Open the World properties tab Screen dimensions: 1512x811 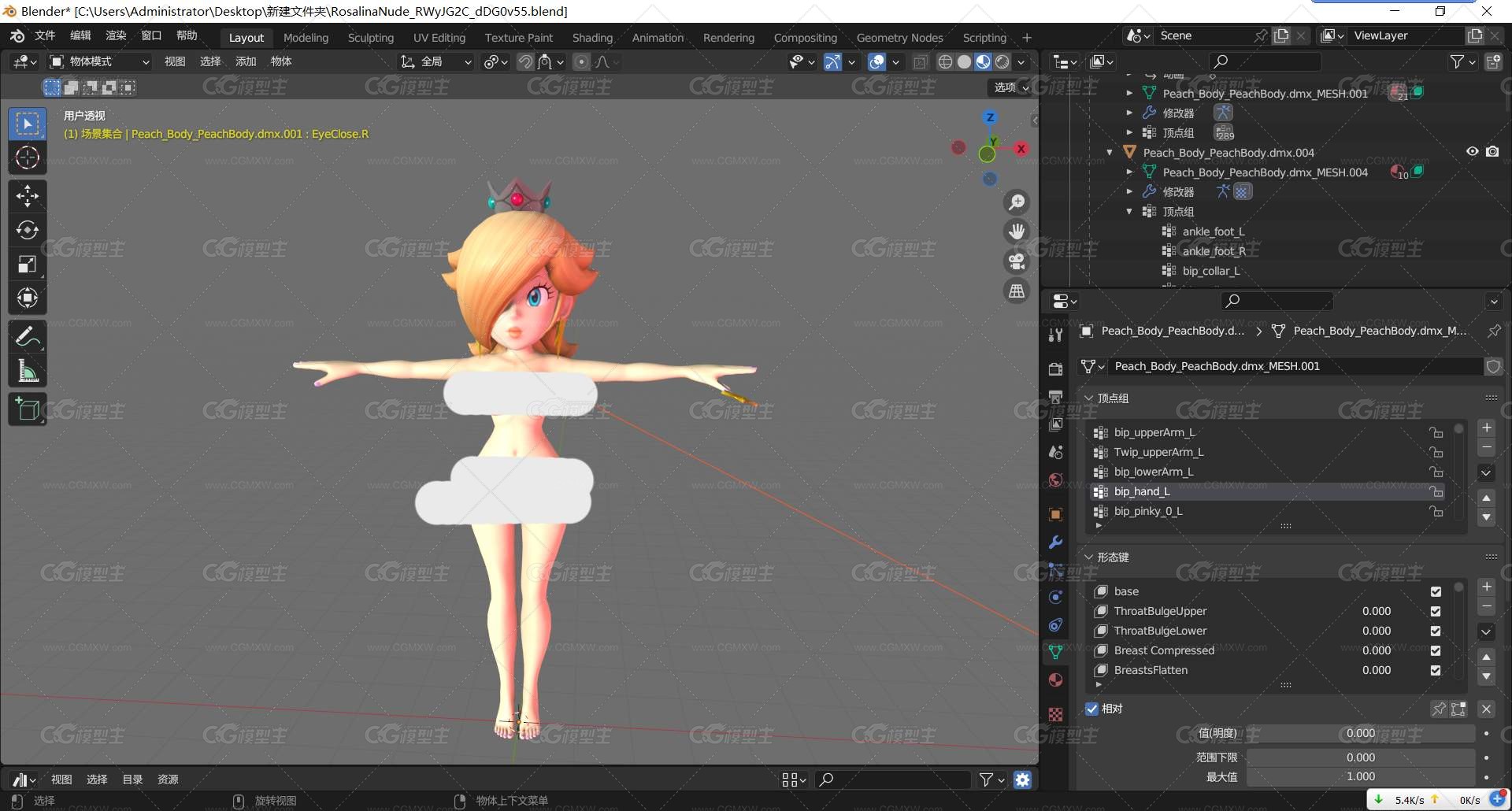1056,480
